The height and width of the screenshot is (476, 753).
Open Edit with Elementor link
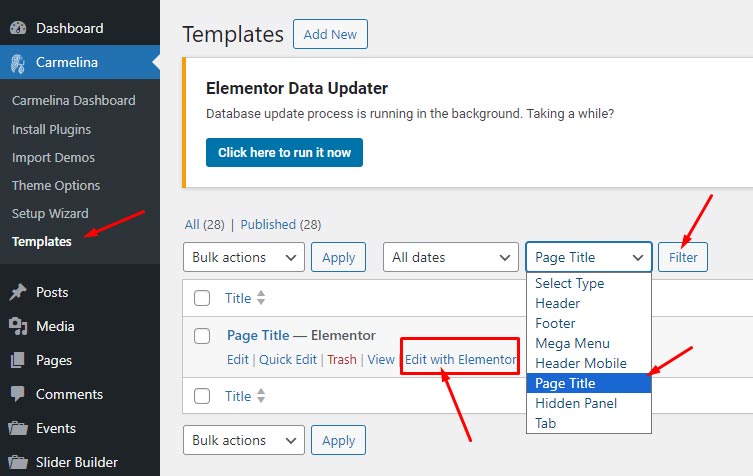460,360
